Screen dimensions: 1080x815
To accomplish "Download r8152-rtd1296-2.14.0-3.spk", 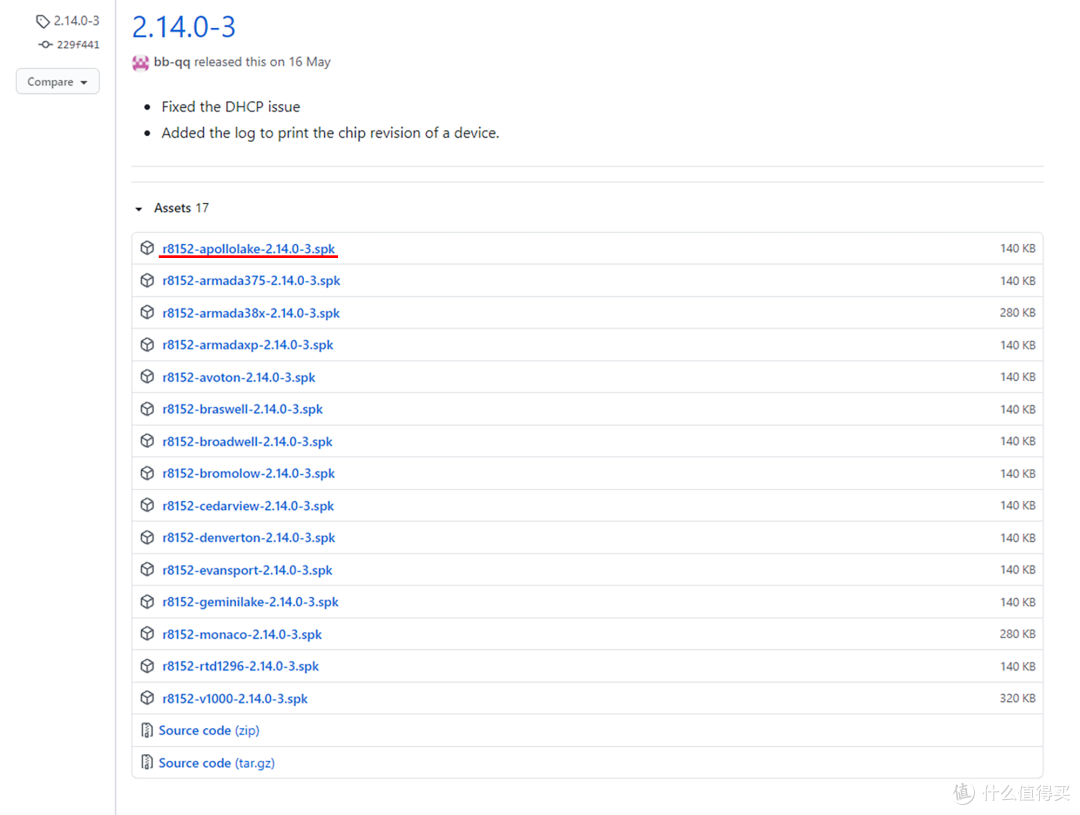I will click(240, 667).
